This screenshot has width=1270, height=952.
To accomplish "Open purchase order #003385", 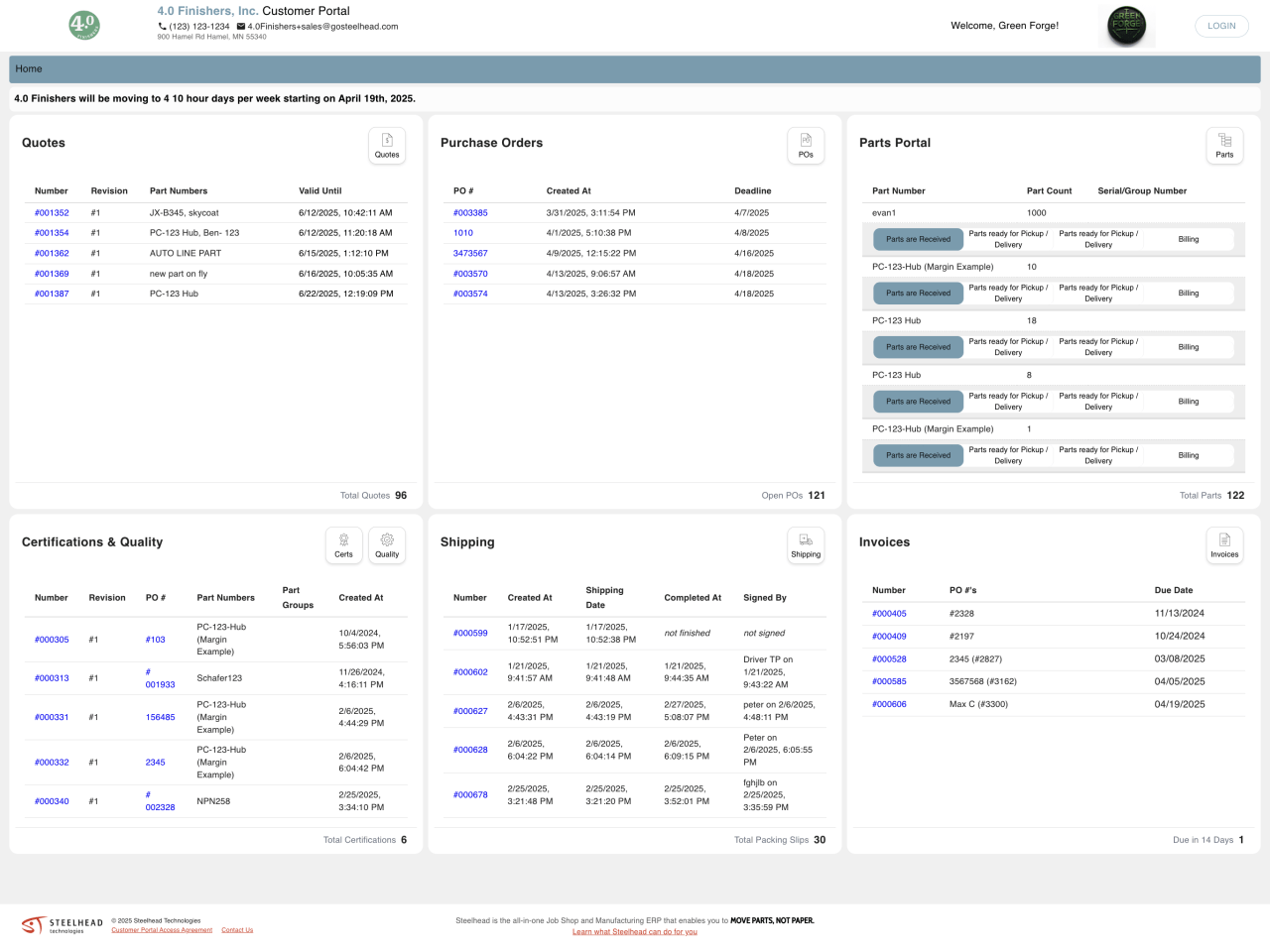I will [x=470, y=213].
